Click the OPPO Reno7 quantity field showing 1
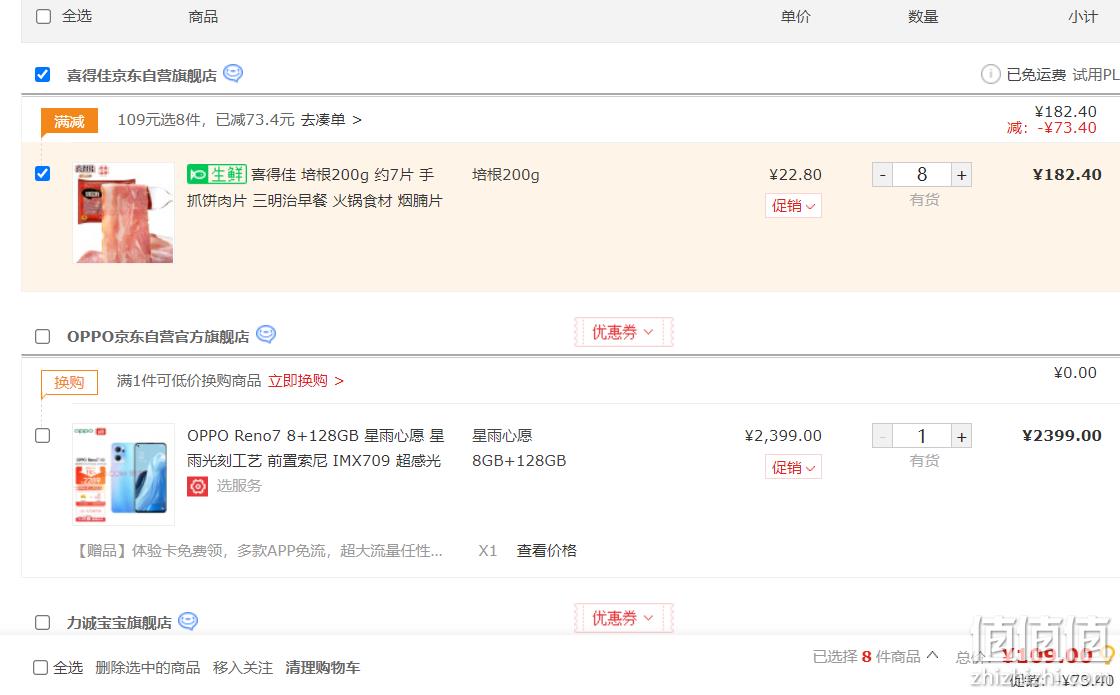 [922, 436]
